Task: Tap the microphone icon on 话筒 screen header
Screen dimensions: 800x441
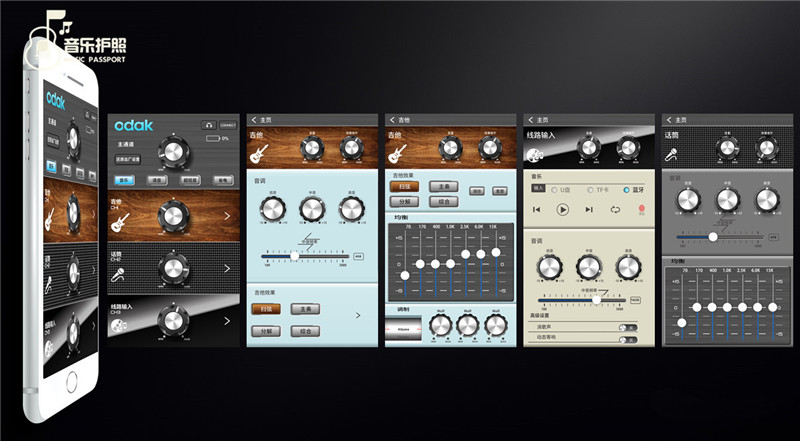Action: (671, 154)
